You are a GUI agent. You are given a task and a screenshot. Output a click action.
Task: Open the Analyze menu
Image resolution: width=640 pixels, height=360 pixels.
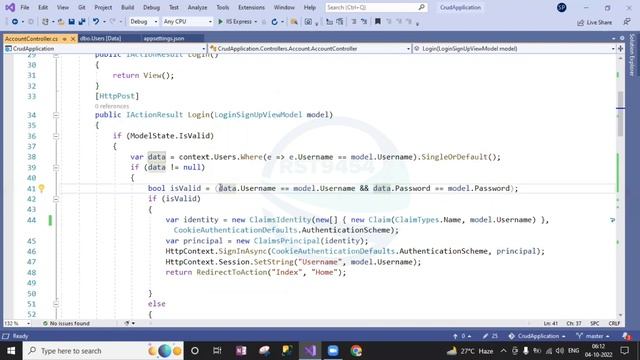[x=198, y=7]
